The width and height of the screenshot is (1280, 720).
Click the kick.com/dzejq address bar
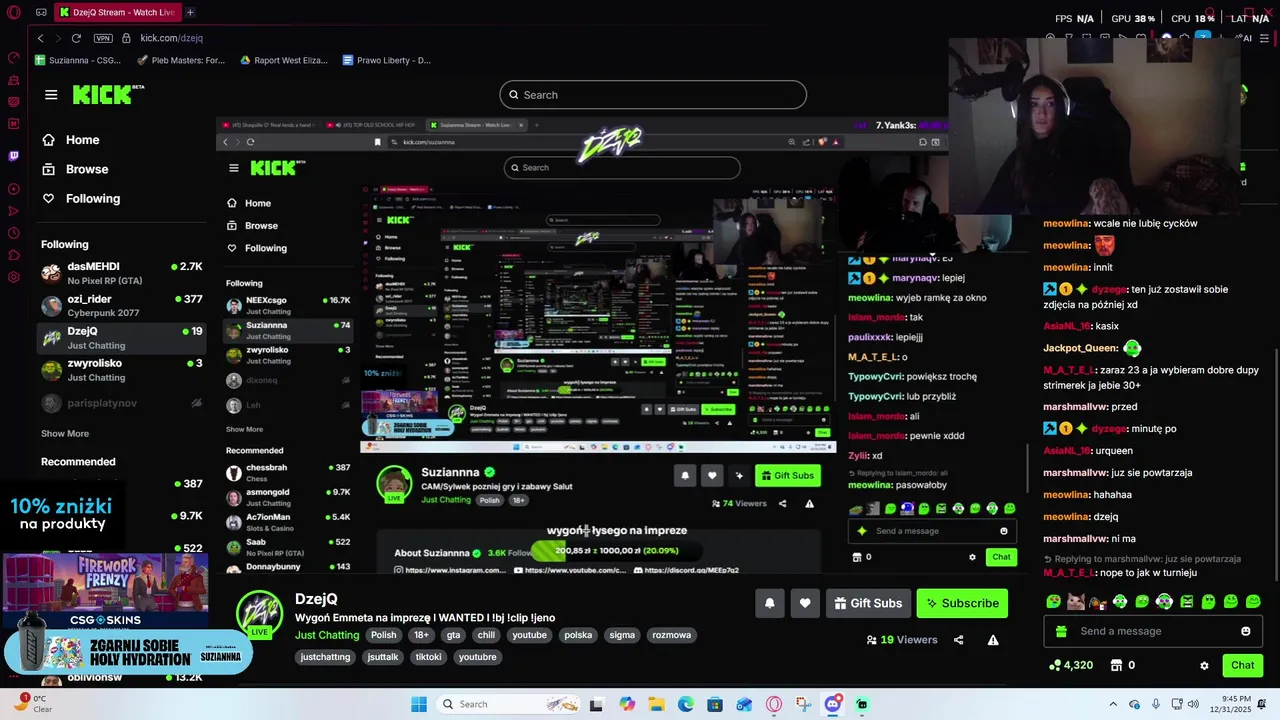(172, 38)
